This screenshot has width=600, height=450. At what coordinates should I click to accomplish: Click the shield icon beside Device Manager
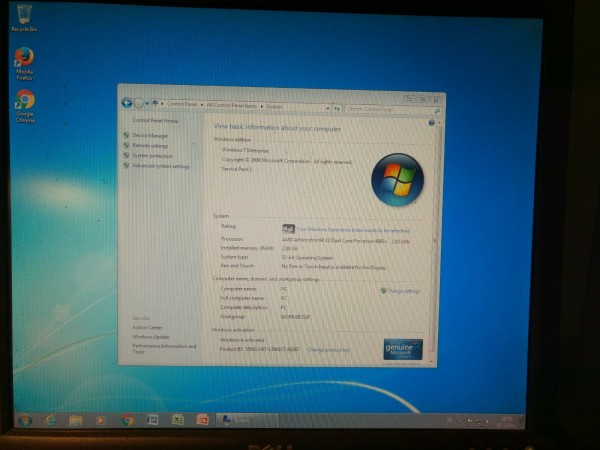click(x=126, y=135)
